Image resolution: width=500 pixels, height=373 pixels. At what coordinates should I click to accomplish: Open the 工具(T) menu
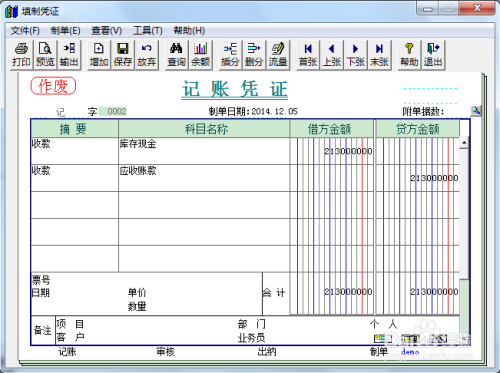click(x=148, y=31)
